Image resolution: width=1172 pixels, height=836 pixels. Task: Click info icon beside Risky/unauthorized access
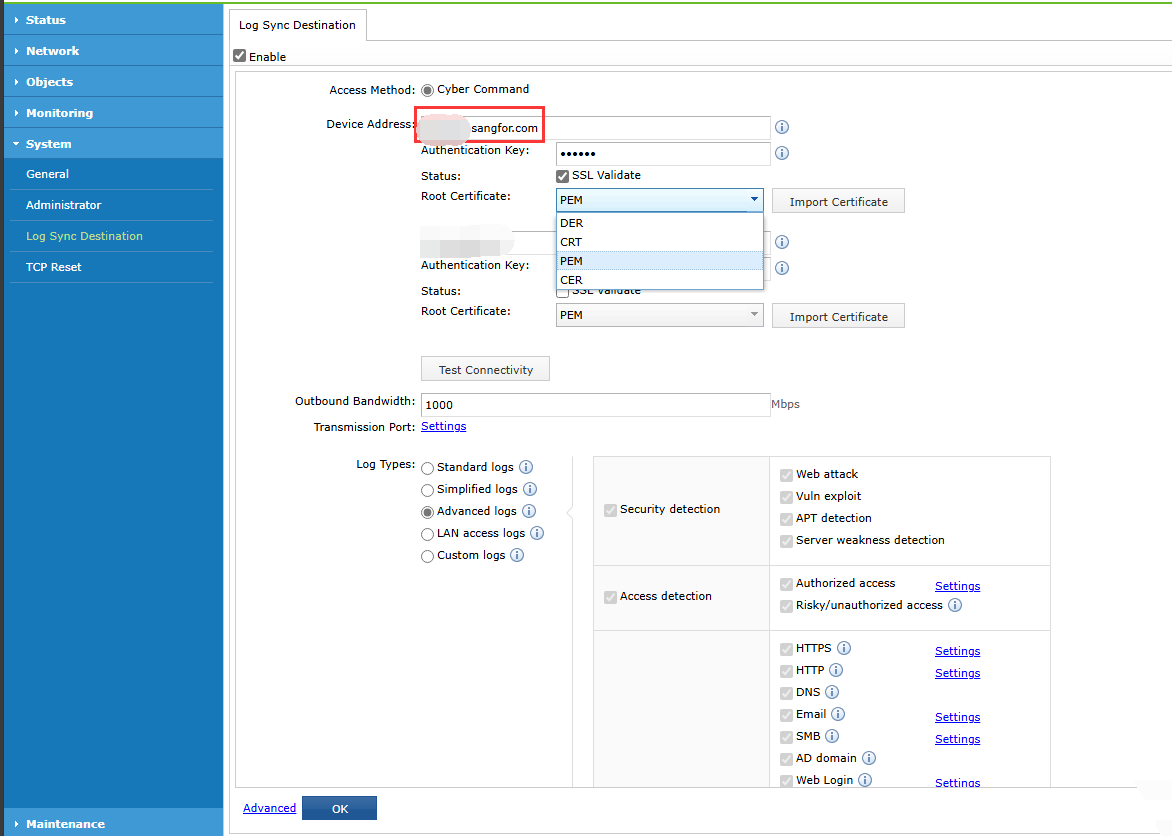(x=955, y=605)
